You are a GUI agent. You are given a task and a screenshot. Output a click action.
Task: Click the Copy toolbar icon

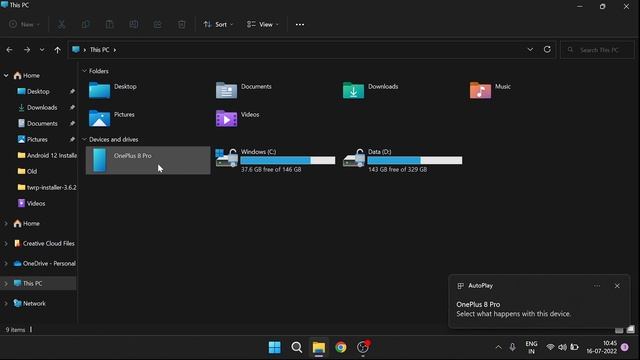click(x=85, y=24)
